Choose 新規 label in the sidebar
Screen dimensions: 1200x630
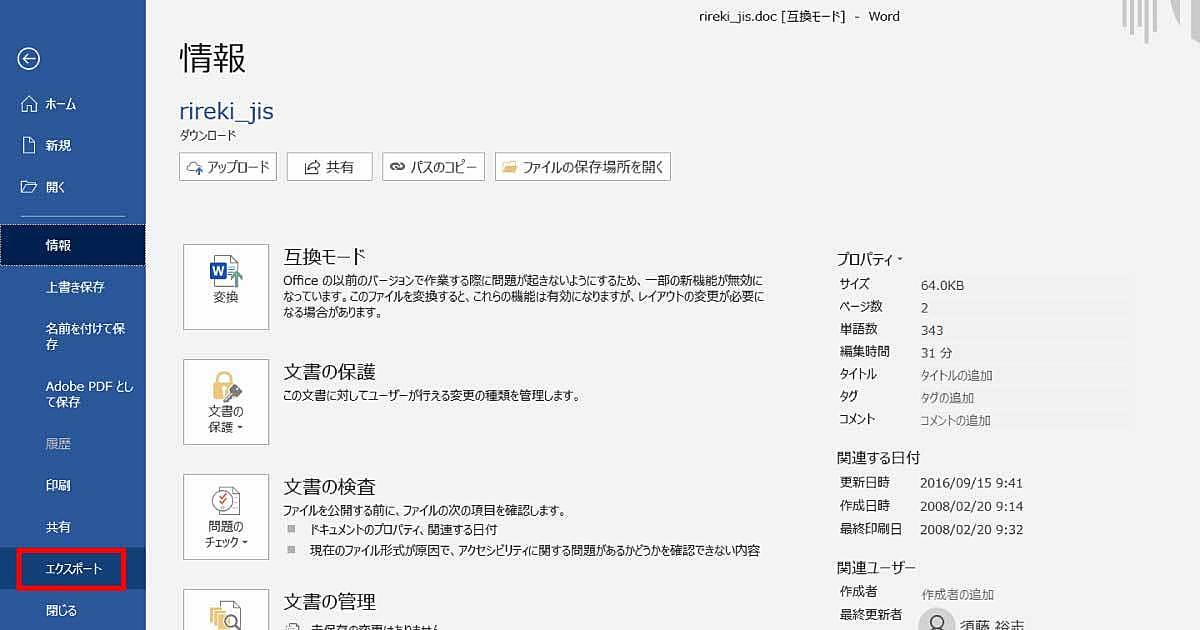58,145
